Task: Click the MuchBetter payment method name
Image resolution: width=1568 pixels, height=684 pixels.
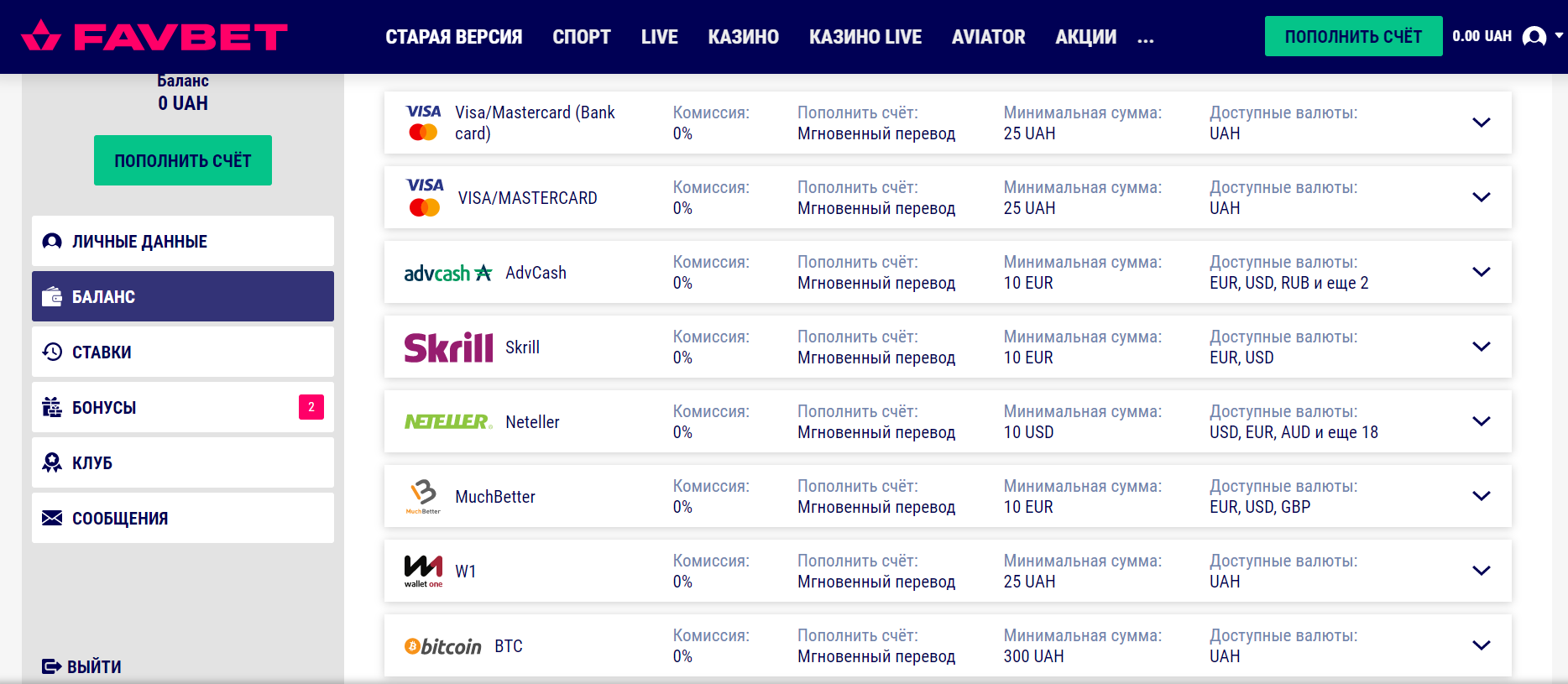Action: 495,497
